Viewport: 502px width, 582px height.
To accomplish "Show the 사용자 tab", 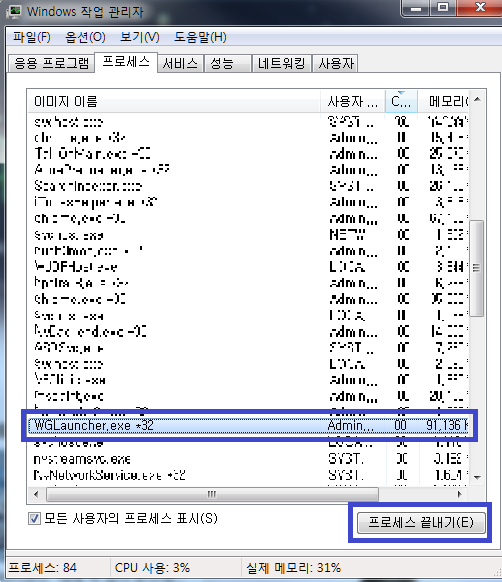I will point(336,63).
